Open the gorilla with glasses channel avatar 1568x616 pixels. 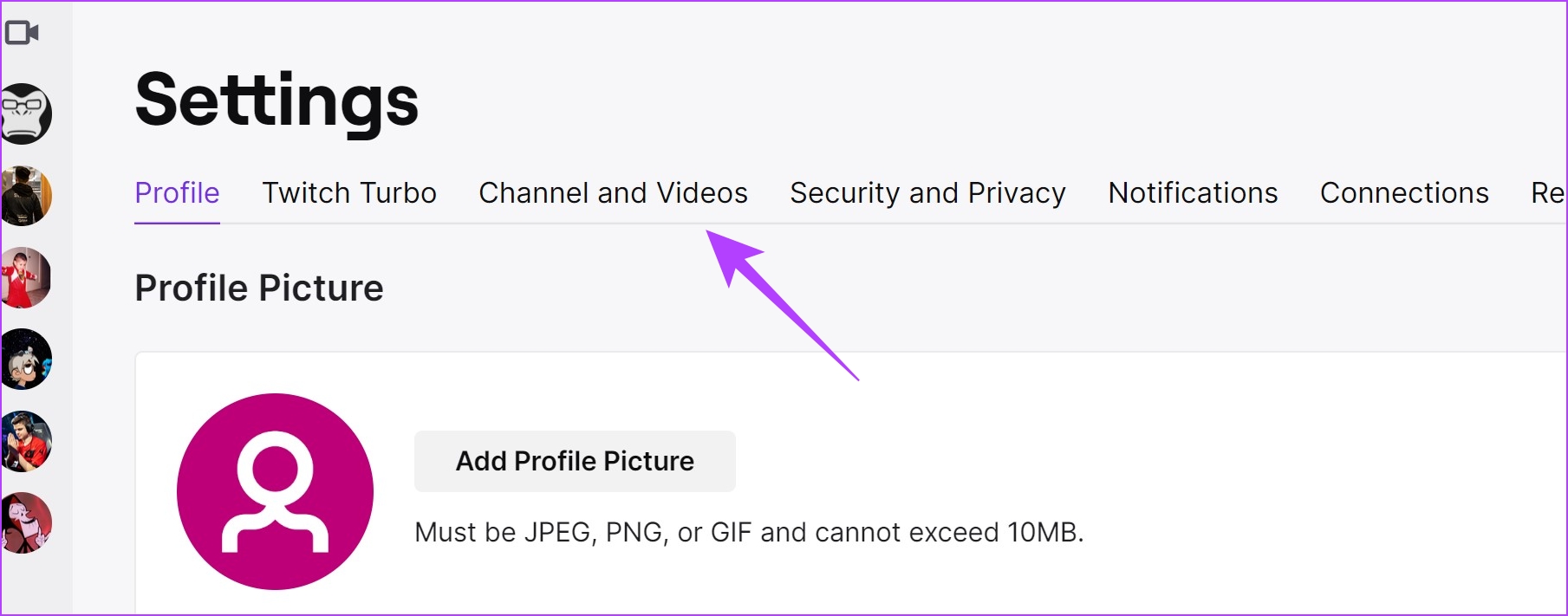point(26,113)
